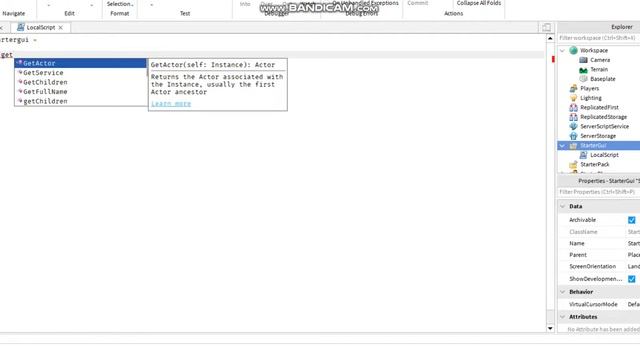The height and width of the screenshot is (360, 640).
Task: Toggle the ShowDevelopmentGui checkbox
Action: [x=631, y=279]
